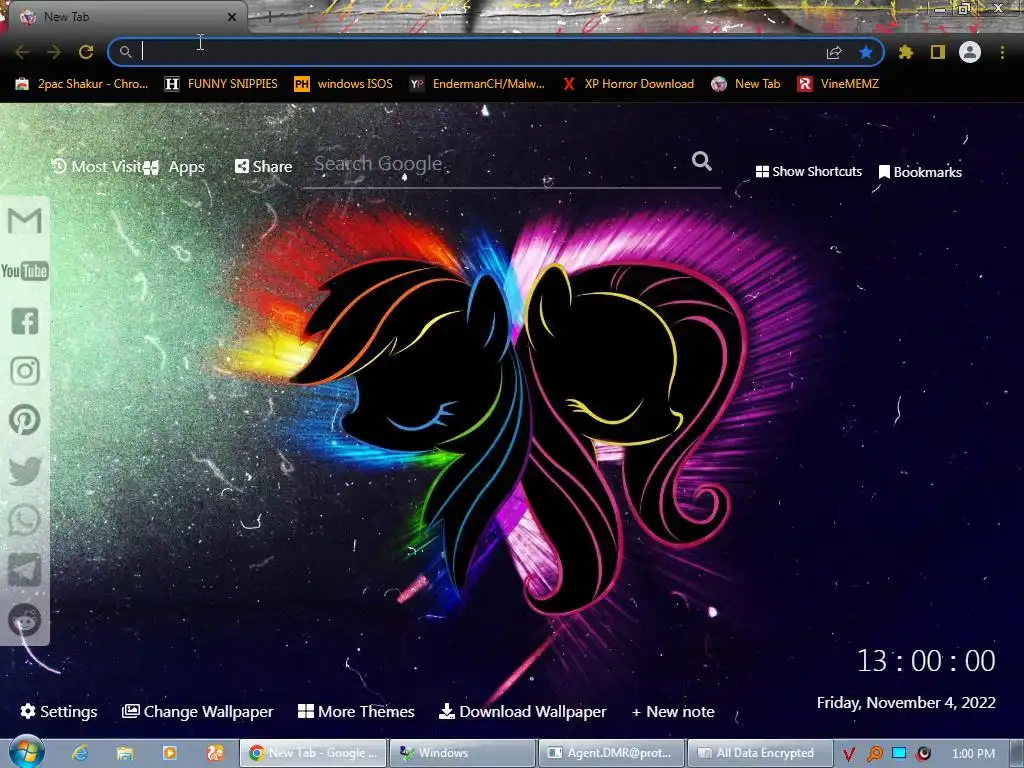The width and height of the screenshot is (1024, 768).
Task: Open the XP Horror Download bookmark
Action: coord(628,84)
